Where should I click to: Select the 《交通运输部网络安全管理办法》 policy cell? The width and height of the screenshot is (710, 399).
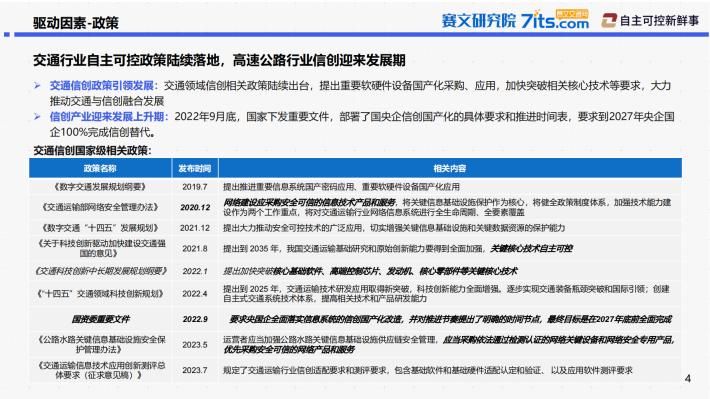click(x=100, y=207)
